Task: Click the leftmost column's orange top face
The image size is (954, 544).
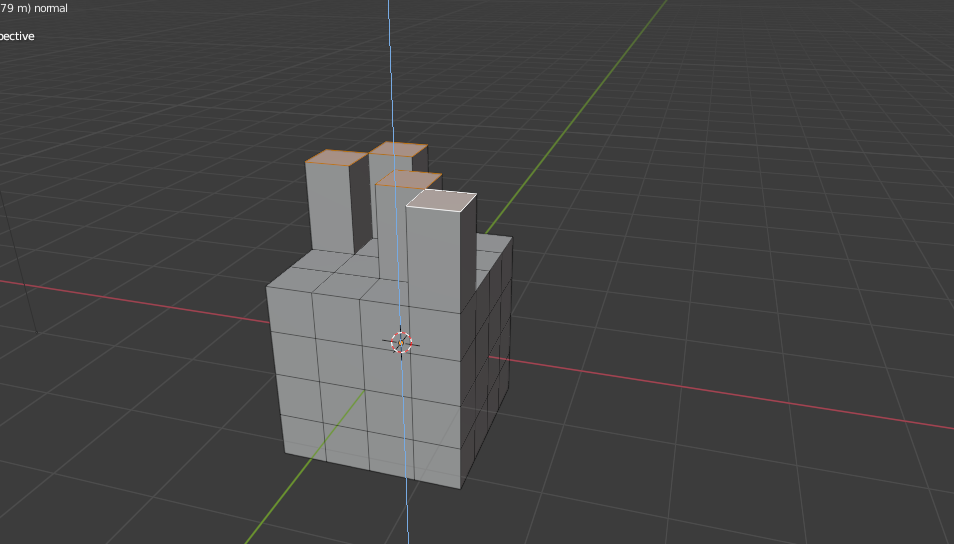Action: tap(336, 158)
